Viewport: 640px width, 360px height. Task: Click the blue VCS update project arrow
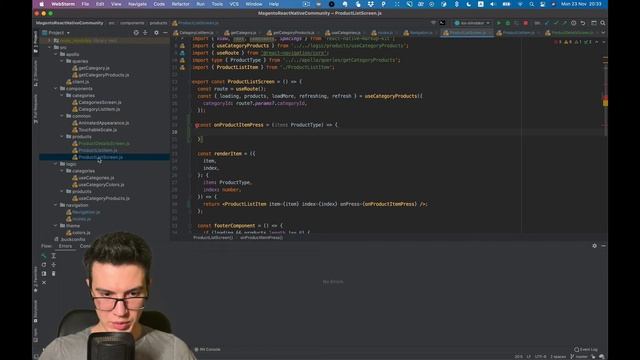point(547,23)
